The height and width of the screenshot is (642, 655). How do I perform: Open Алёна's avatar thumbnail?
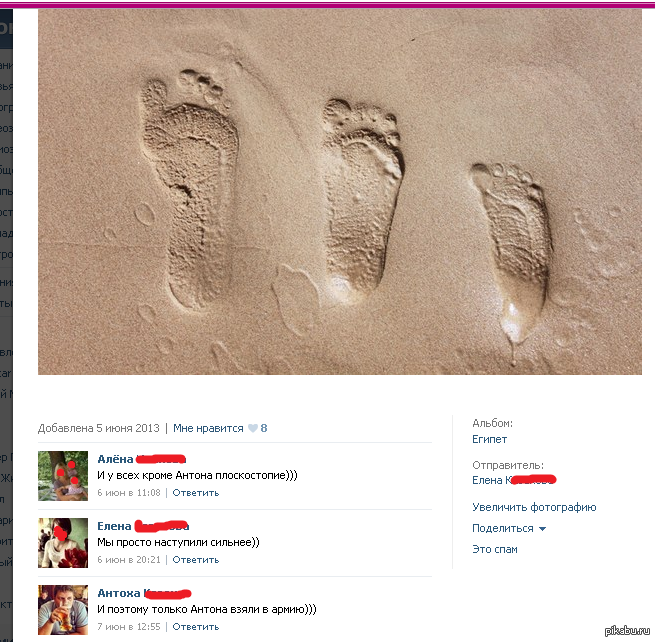pyautogui.click(x=63, y=476)
